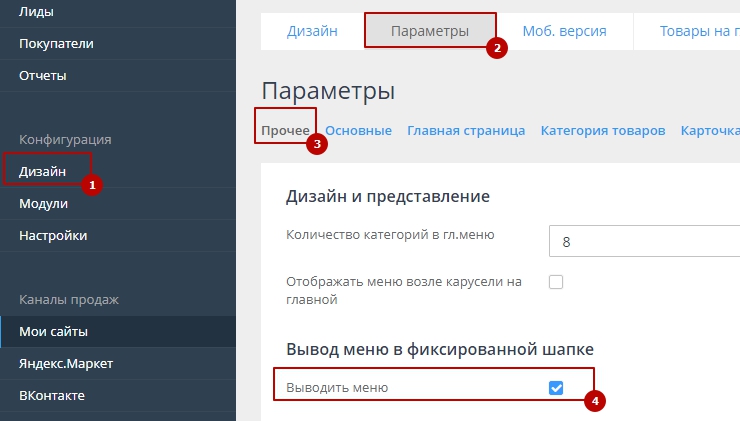740x421 pixels.
Task: Go to Категория товаров subsection
Action: click(x=603, y=130)
